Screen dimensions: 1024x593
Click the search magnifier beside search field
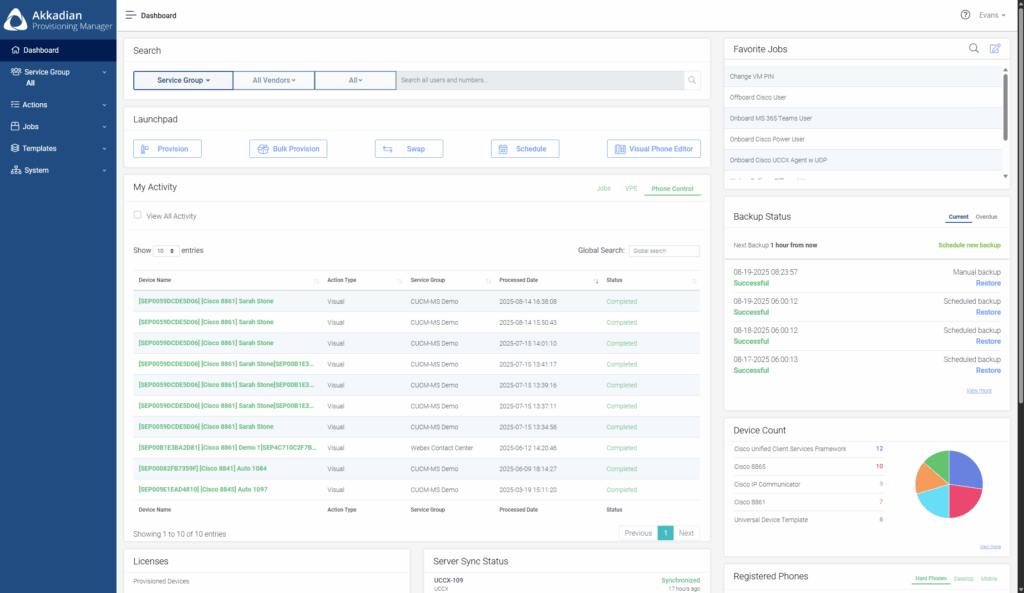tap(692, 80)
